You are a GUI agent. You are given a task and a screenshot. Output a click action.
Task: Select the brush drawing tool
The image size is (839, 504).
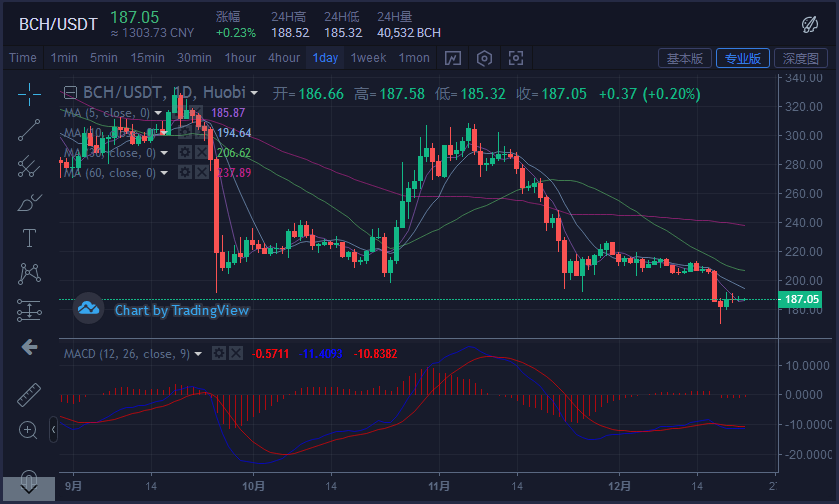click(29, 202)
